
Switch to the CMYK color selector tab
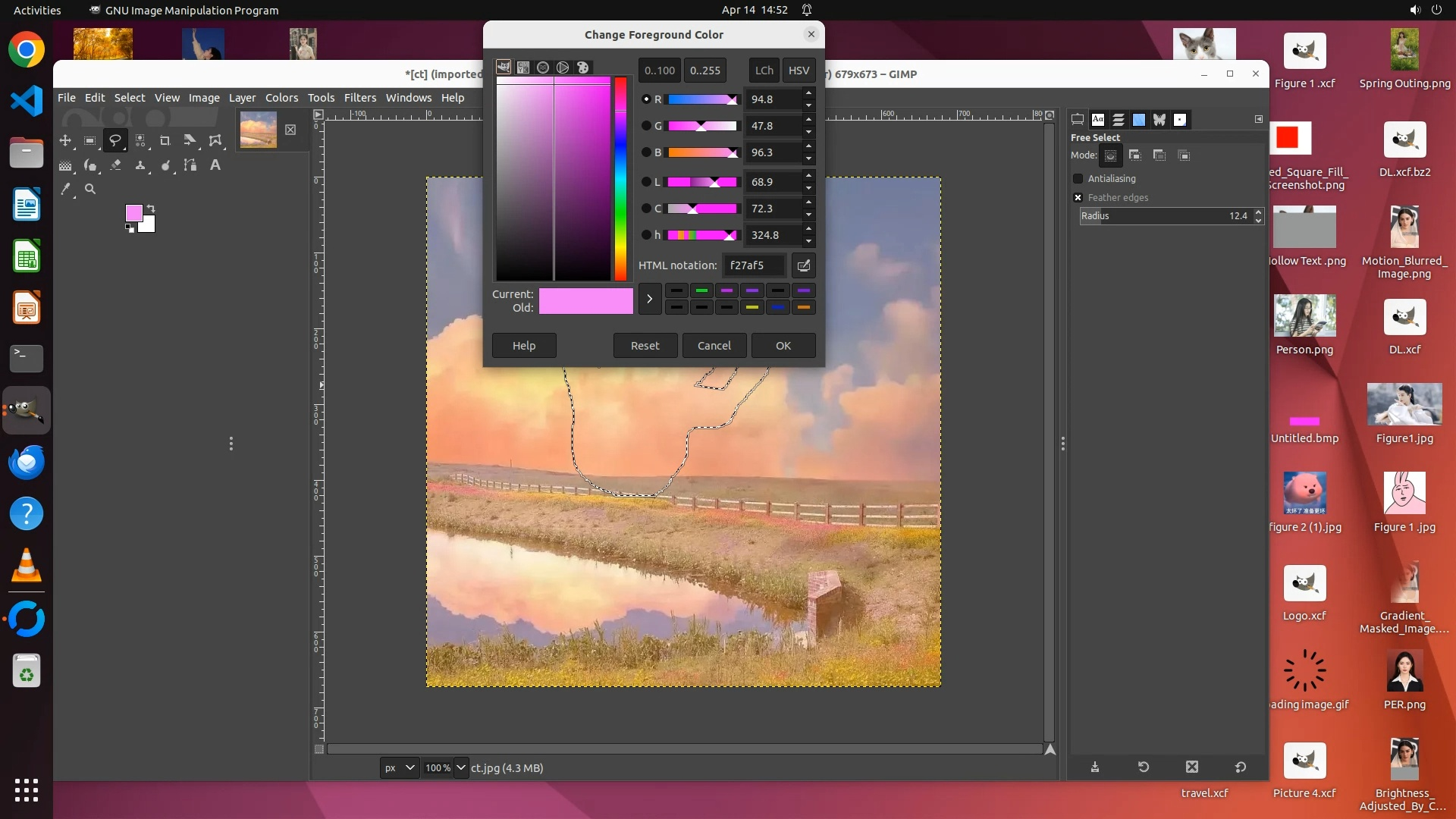pos(523,67)
